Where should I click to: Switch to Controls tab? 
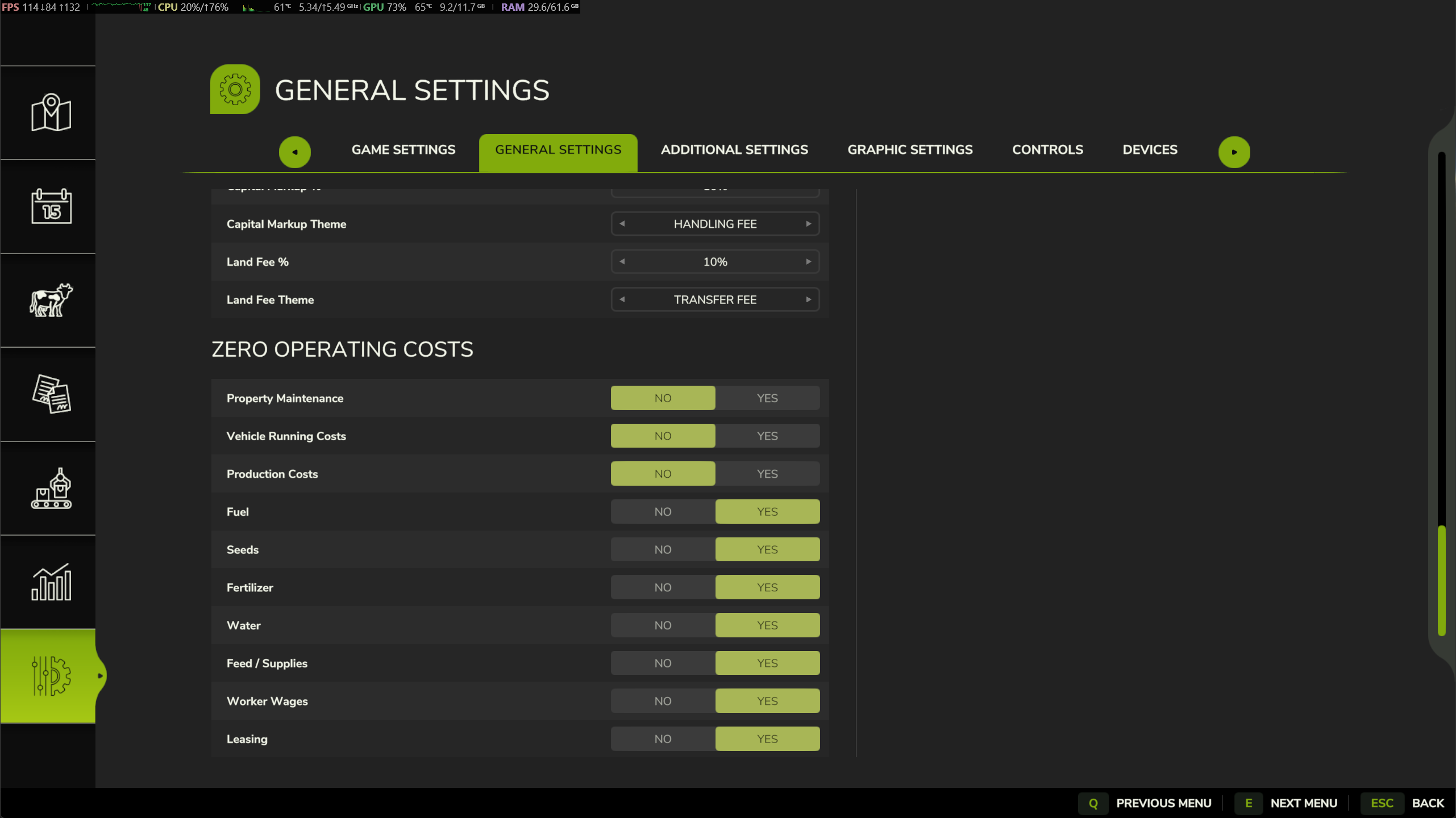[1047, 149]
